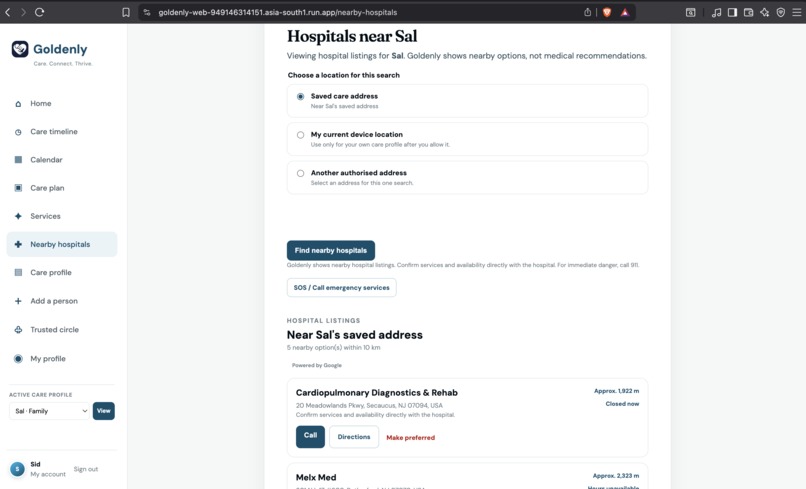
Task: Click the browser address bar URL
Action: (278, 12)
